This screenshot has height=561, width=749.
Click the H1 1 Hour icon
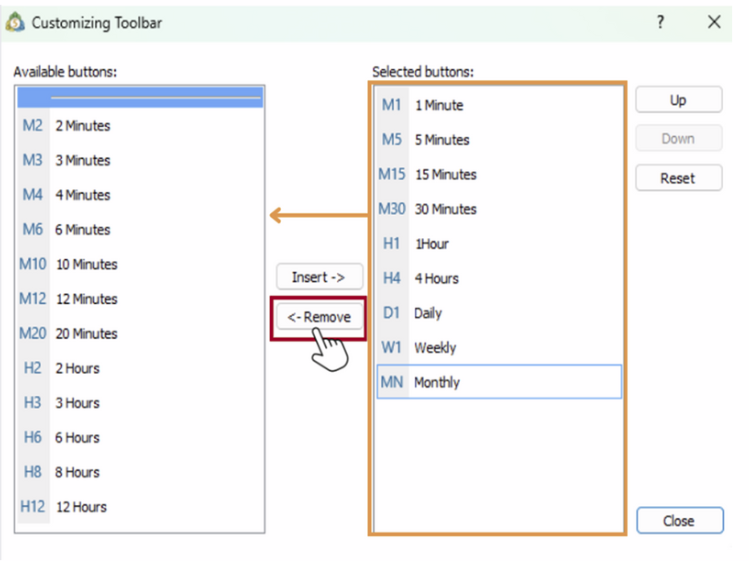coord(392,244)
